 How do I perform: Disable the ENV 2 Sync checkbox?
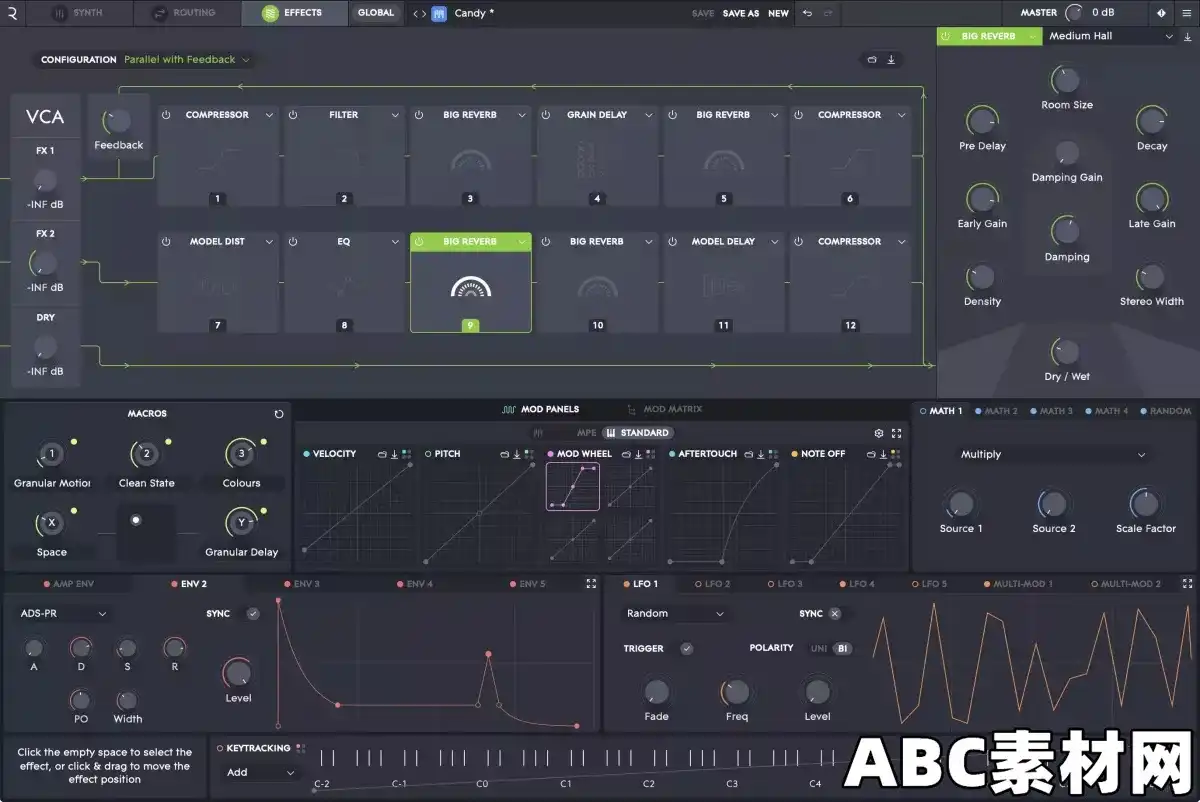pos(253,614)
